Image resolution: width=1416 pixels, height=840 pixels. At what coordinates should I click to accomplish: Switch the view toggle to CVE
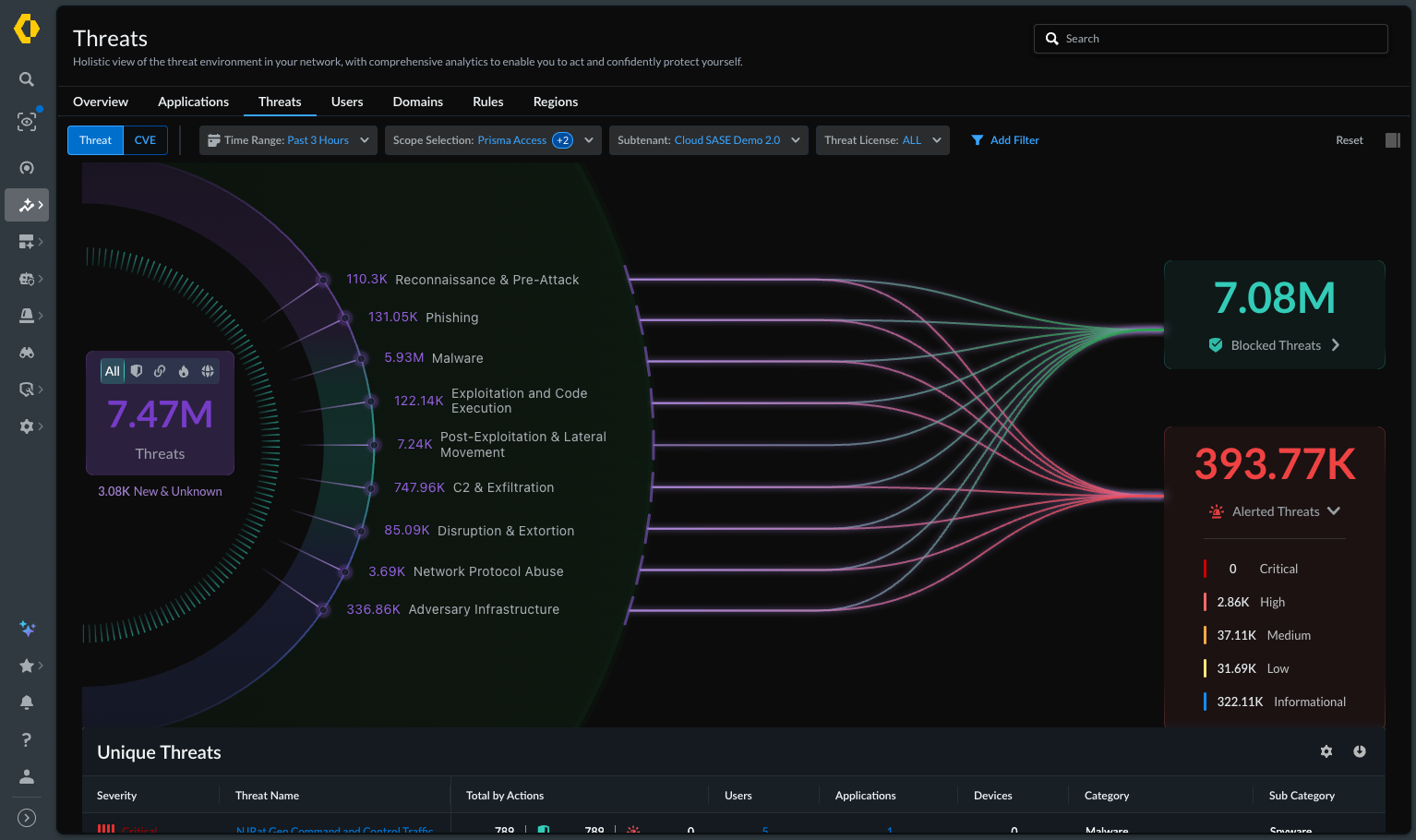coord(145,140)
